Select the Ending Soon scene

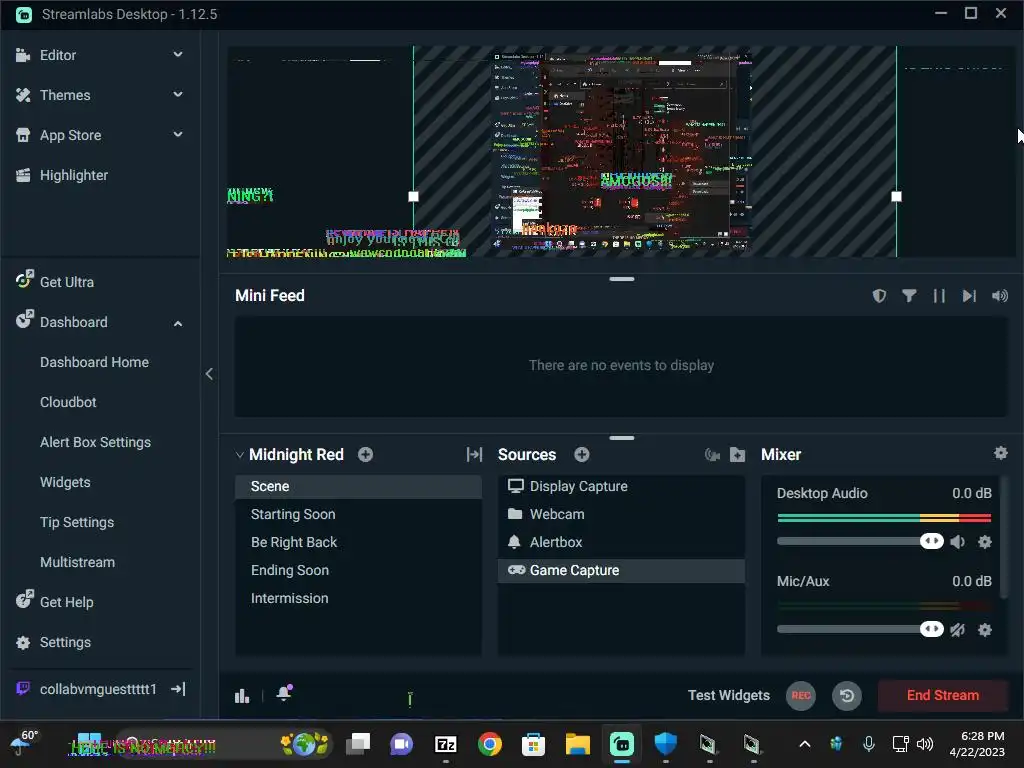pyautogui.click(x=358, y=570)
